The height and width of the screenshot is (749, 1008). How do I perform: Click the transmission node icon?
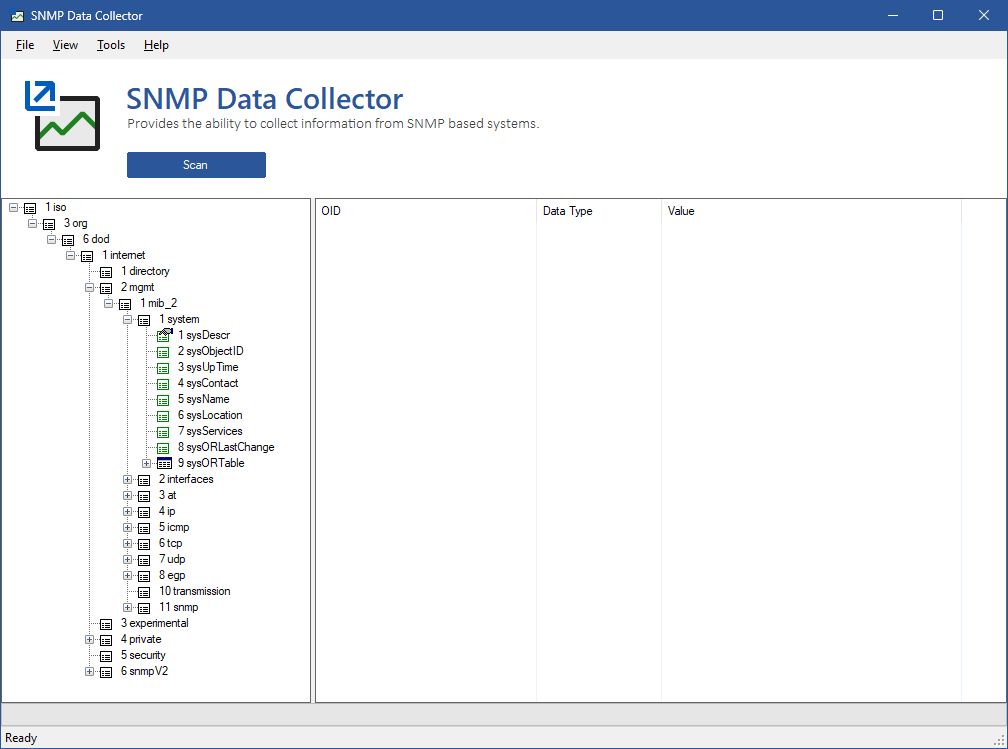click(x=145, y=592)
